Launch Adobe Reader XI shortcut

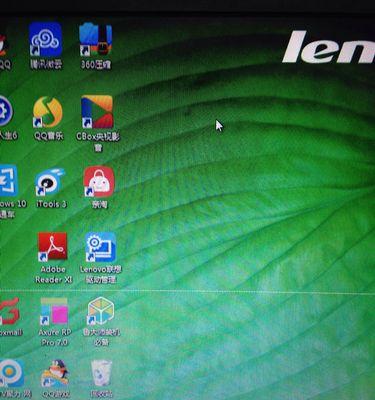pos(53,247)
